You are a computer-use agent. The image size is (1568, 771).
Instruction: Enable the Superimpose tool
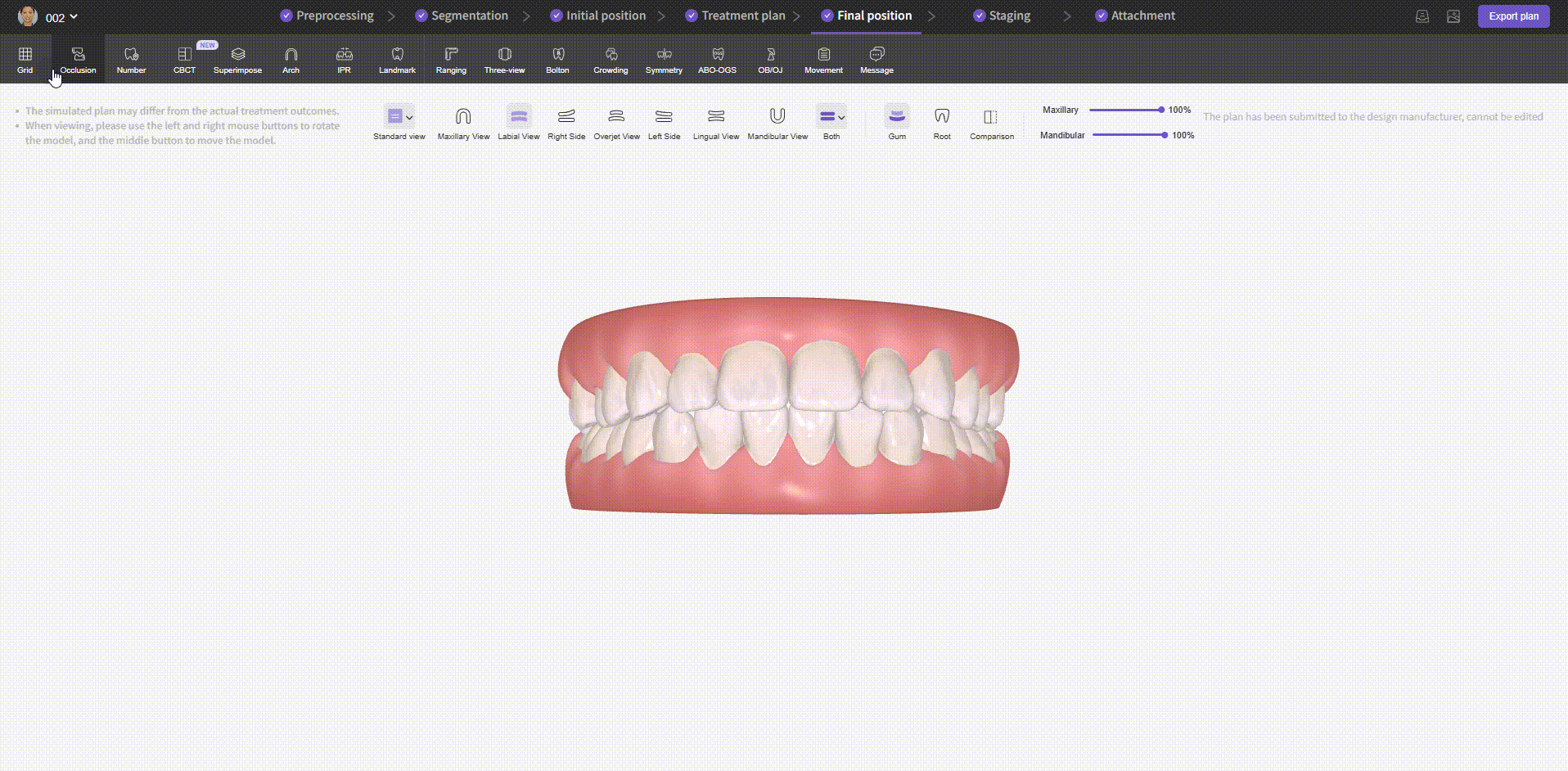click(237, 61)
